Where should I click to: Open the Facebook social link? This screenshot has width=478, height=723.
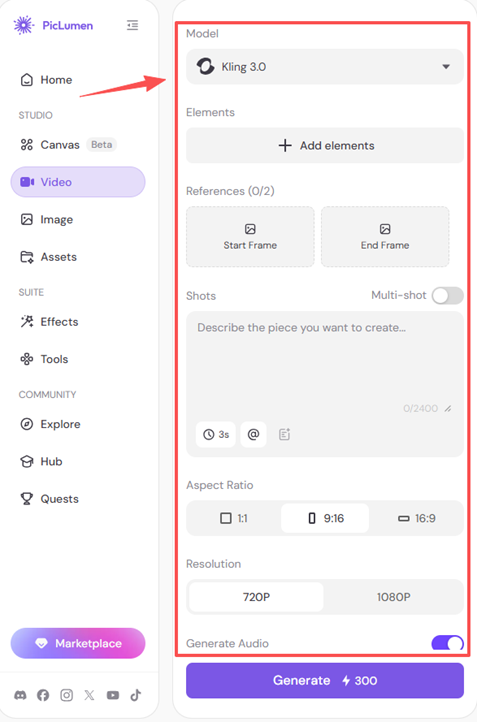(43, 695)
